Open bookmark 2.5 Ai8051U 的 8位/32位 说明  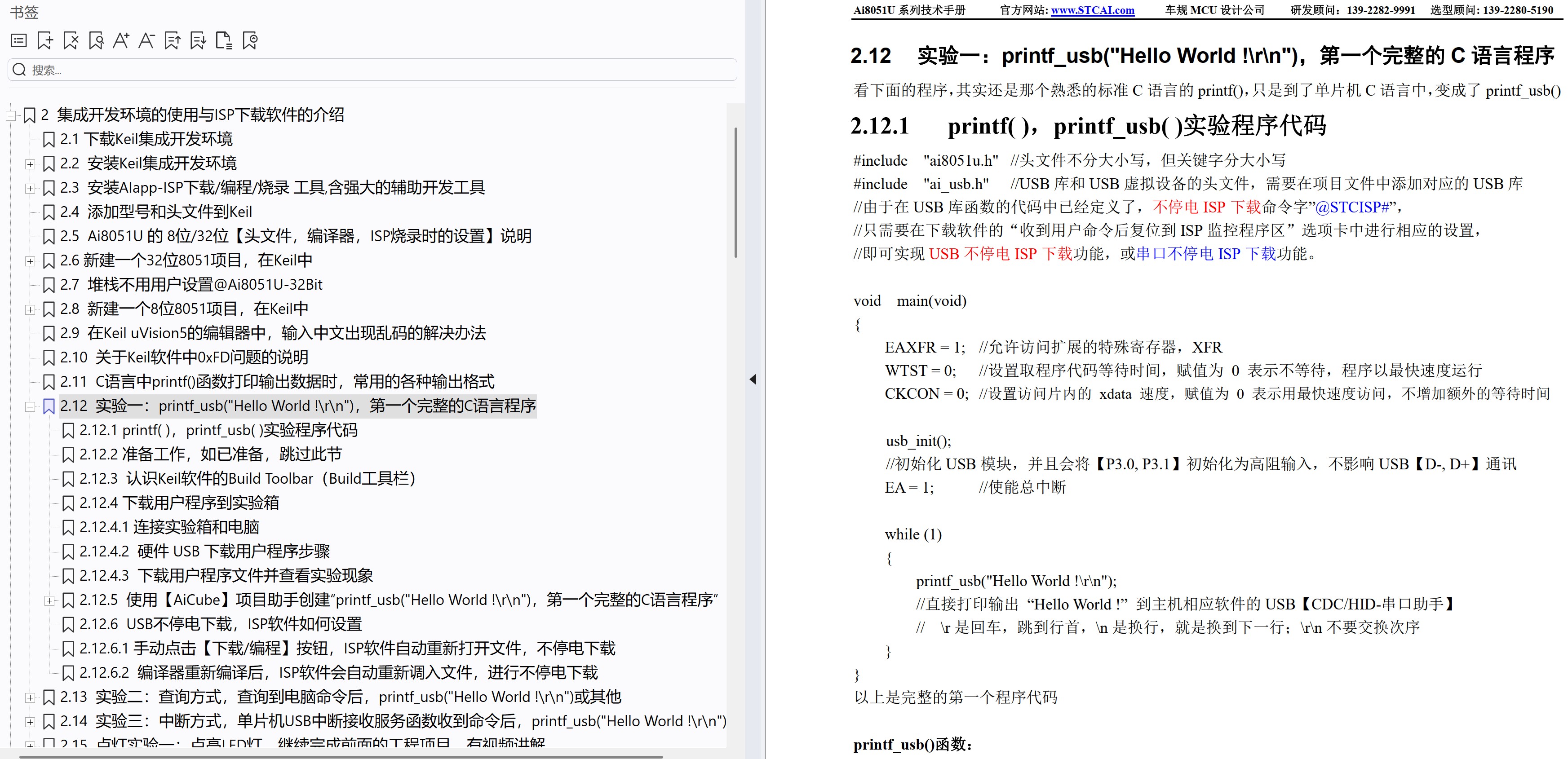tap(296, 236)
